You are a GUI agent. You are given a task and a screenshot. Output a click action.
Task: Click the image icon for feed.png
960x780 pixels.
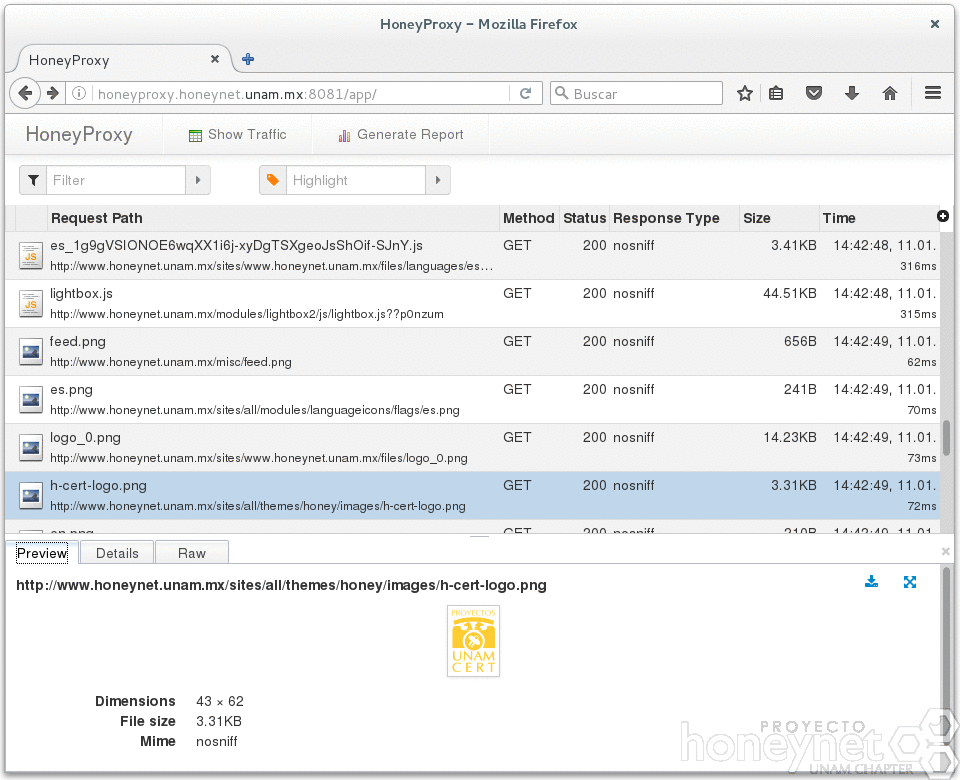[31, 351]
